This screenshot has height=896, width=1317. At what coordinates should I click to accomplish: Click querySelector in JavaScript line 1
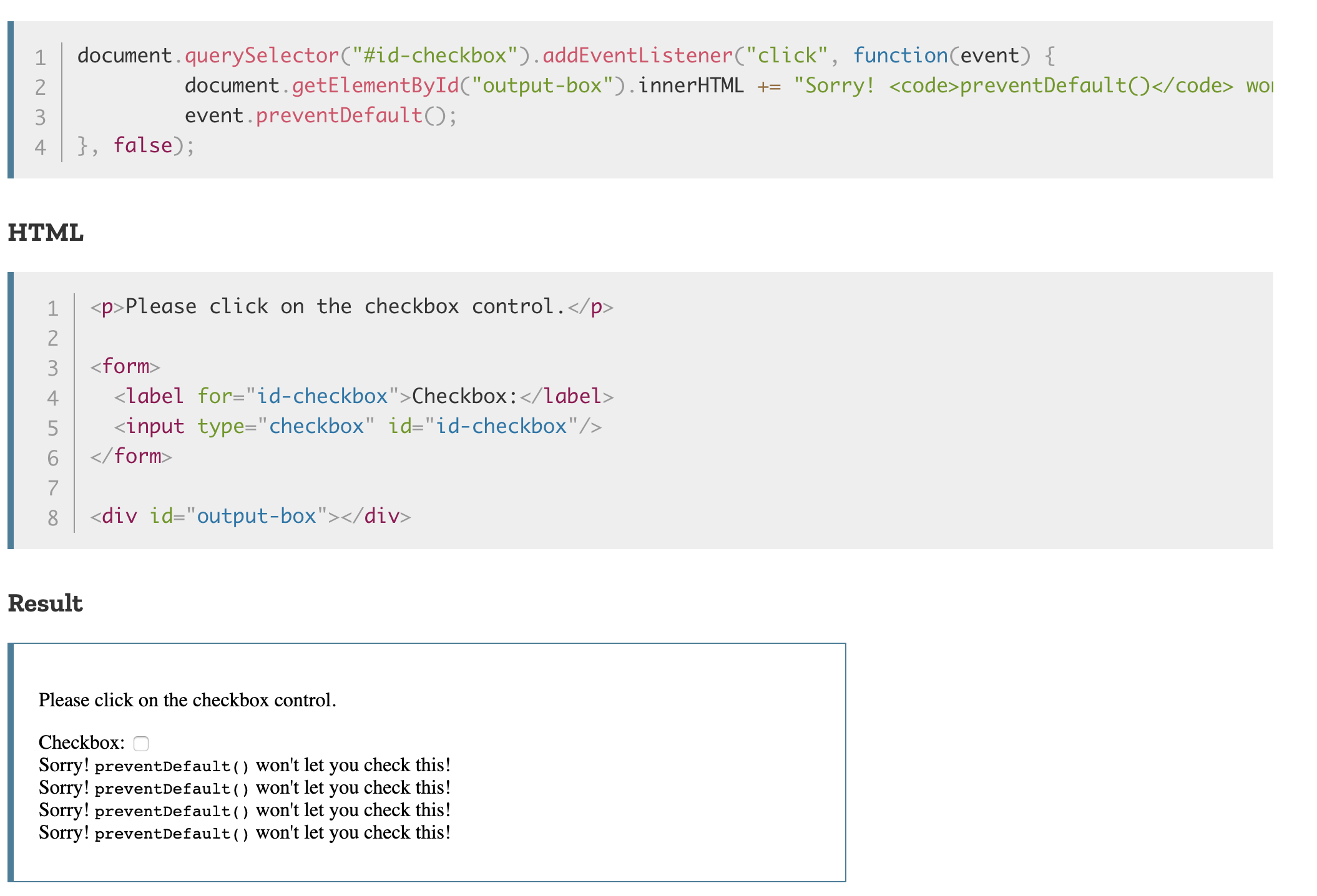click(262, 56)
